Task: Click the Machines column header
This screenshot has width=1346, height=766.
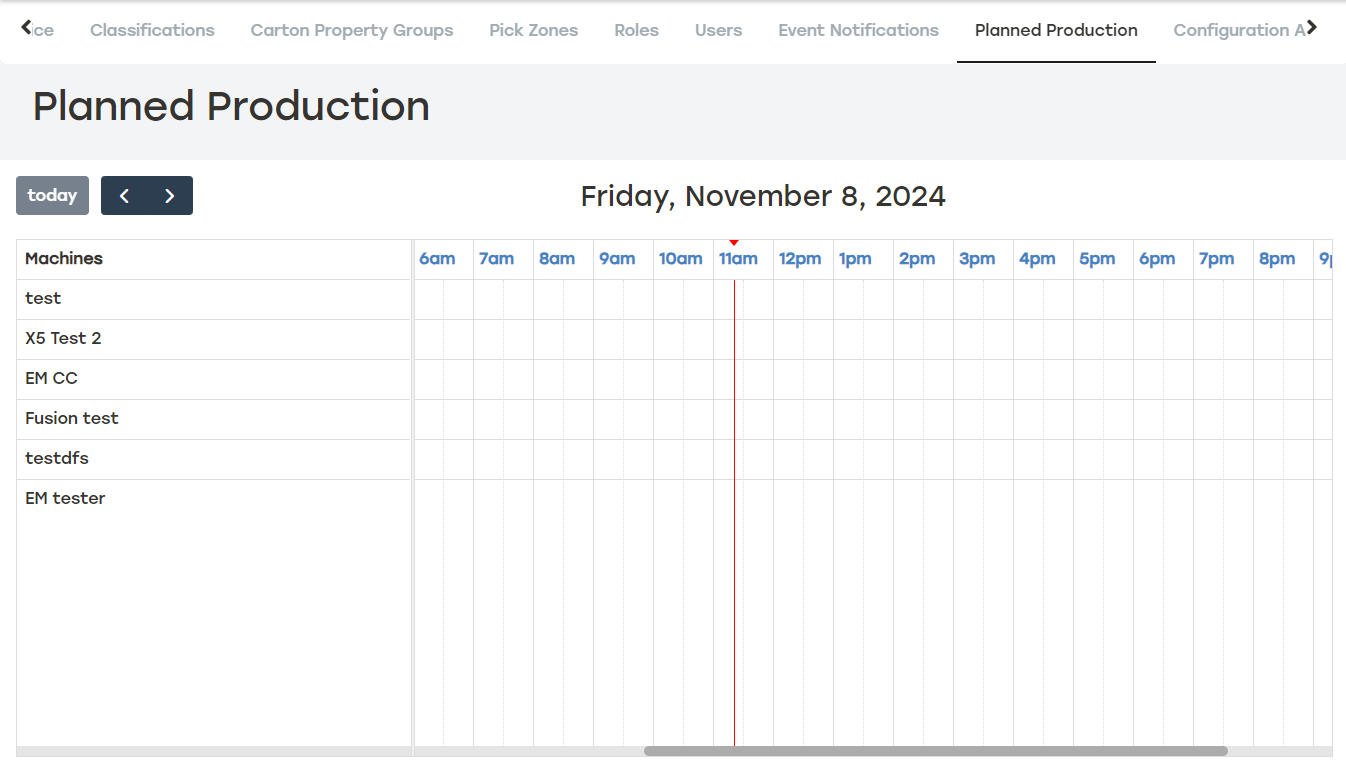Action: pos(63,258)
